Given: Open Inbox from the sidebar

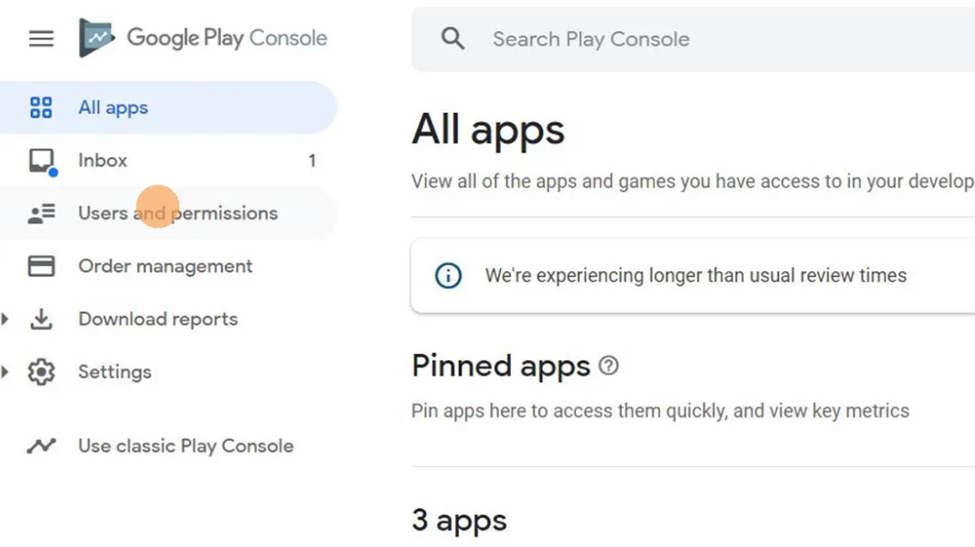Looking at the screenshot, I should pos(168,160).
